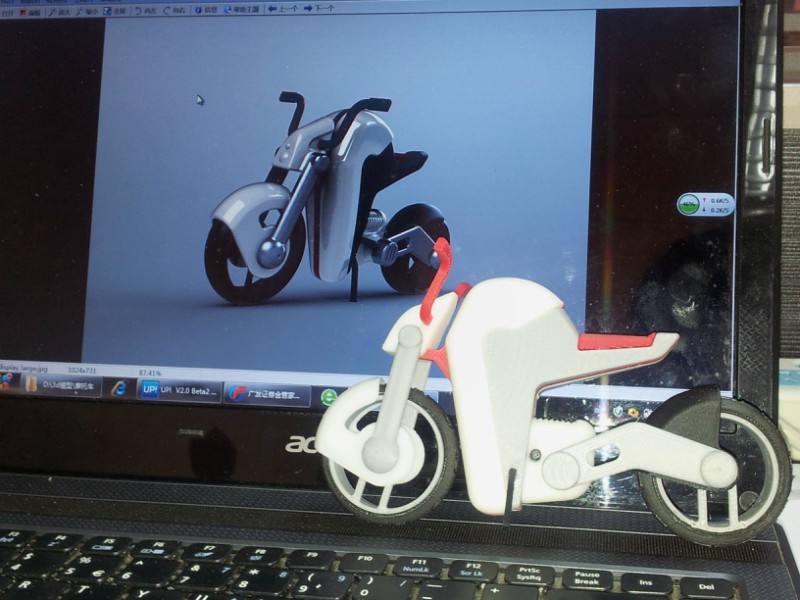800x600 pixels.
Task: Open the Edit (编辑) tool in viewer toolbar
Action: [33, 11]
